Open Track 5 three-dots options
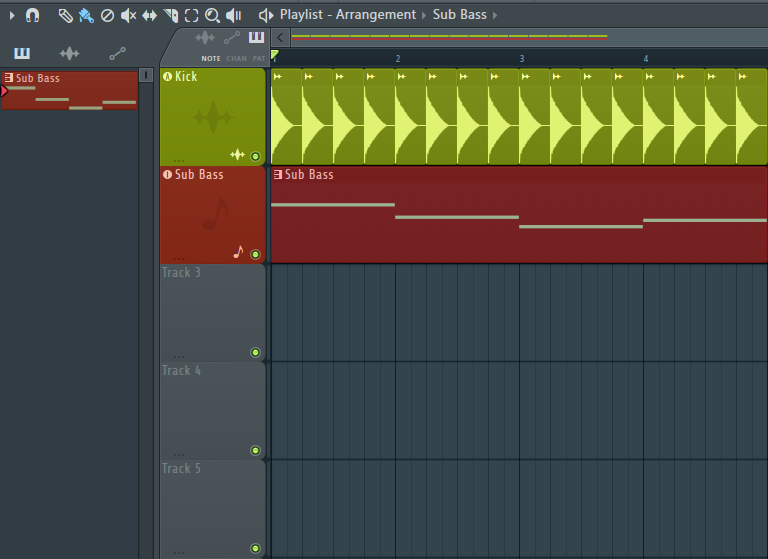The image size is (768, 559). (x=179, y=552)
